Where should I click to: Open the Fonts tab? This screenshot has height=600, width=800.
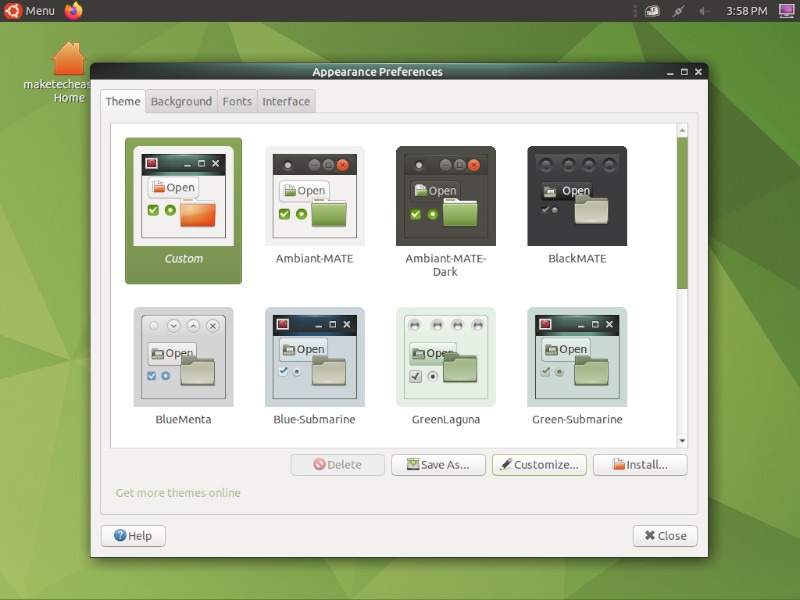pos(237,101)
